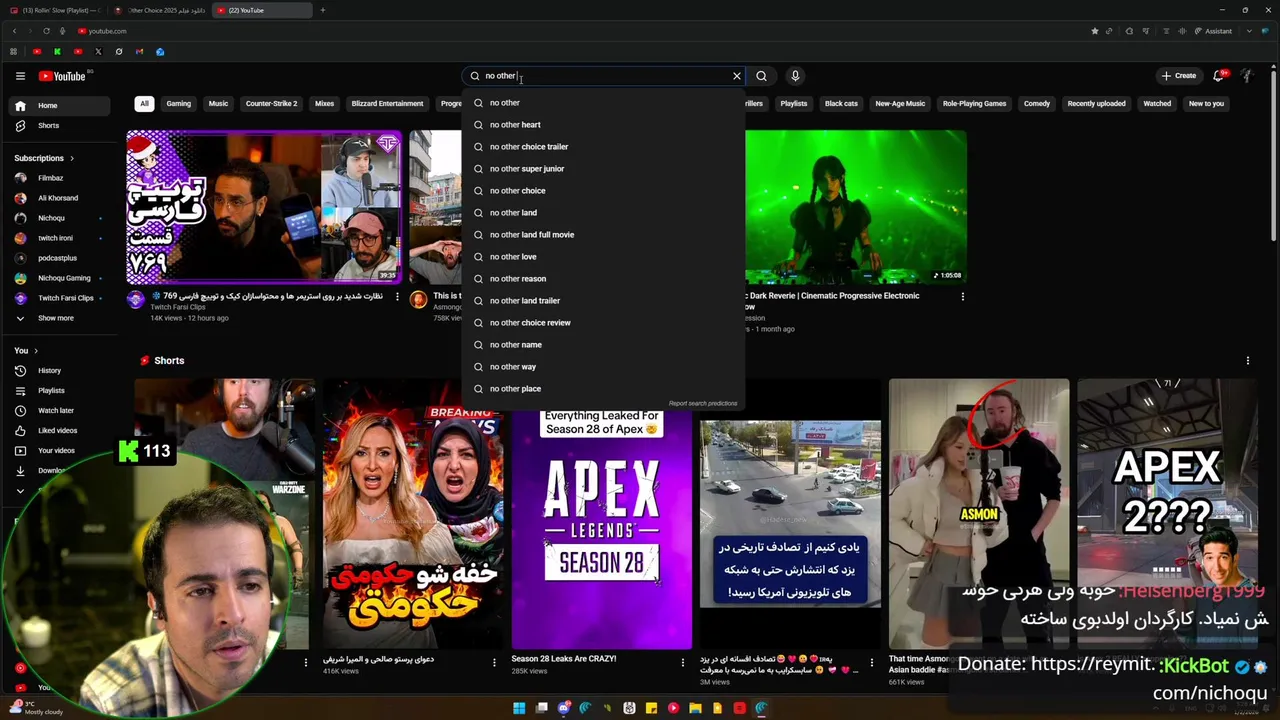Click the magnifier search button
This screenshot has width=1280, height=720.
pyautogui.click(x=761, y=76)
